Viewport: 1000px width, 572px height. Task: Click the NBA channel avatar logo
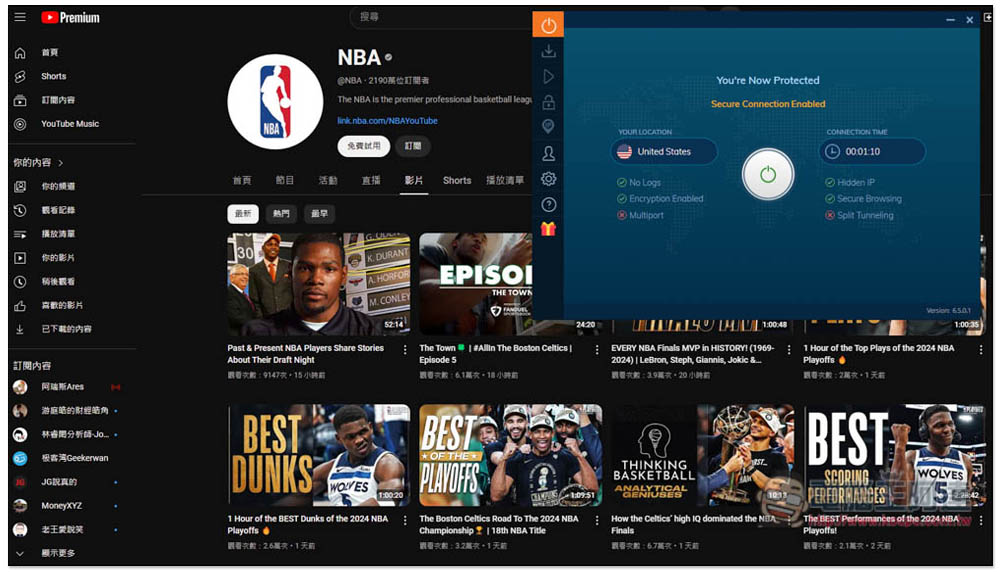pos(276,101)
